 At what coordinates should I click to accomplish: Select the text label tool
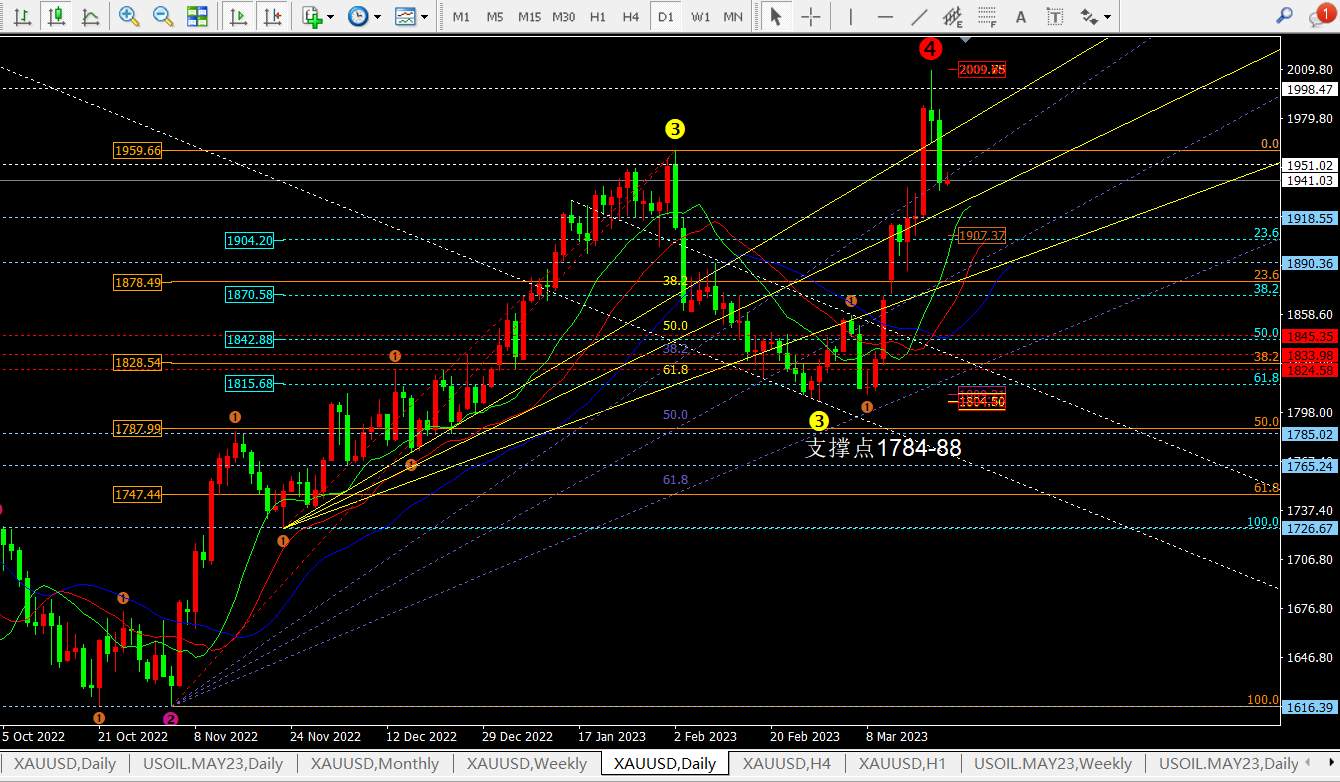point(1054,16)
